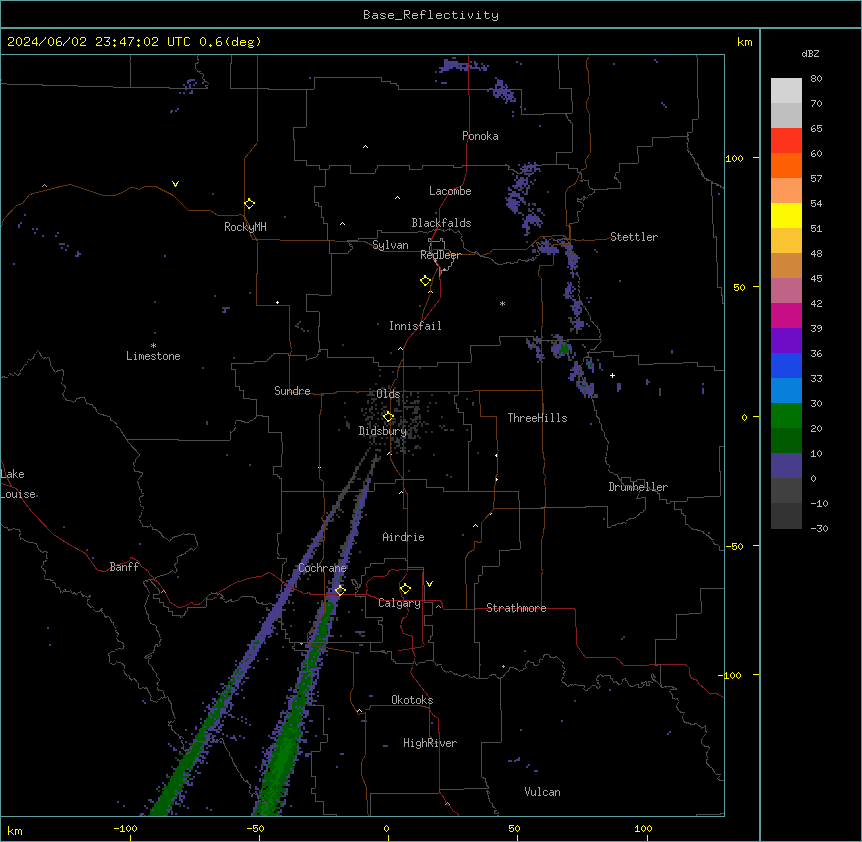Click the HighRiver town label
Image resolution: width=862 pixels, height=842 pixels.
pyautogui.click(x=430, y=743)
